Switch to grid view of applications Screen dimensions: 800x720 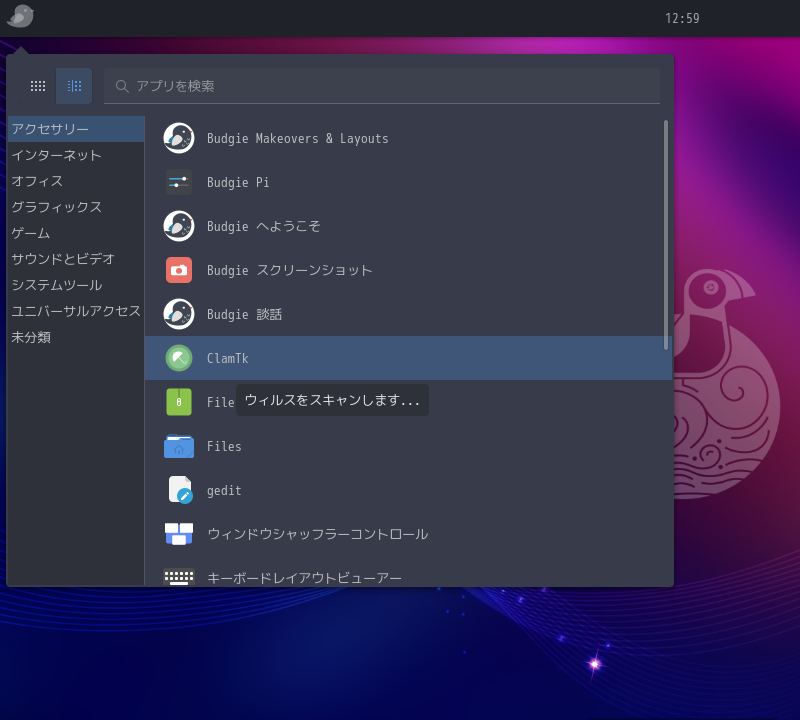[38, 86]
